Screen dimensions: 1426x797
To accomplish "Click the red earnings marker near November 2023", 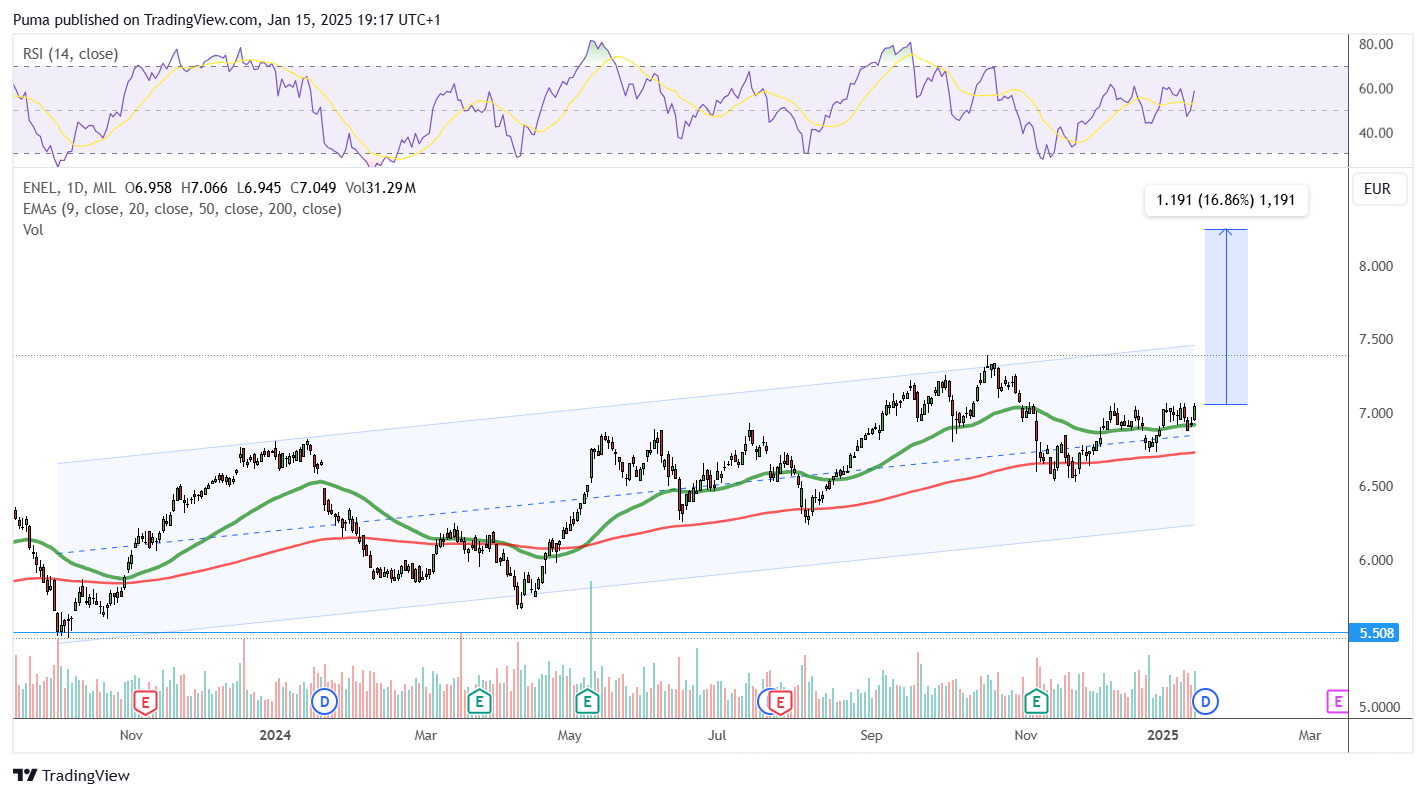I will 146,702.
